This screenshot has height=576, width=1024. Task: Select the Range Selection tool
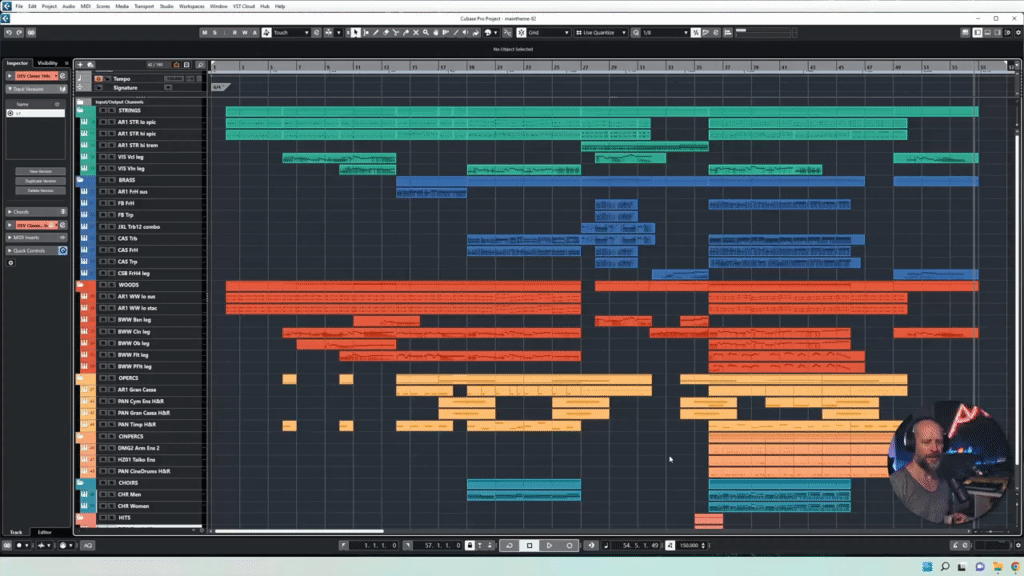click(x=366, y=33)
